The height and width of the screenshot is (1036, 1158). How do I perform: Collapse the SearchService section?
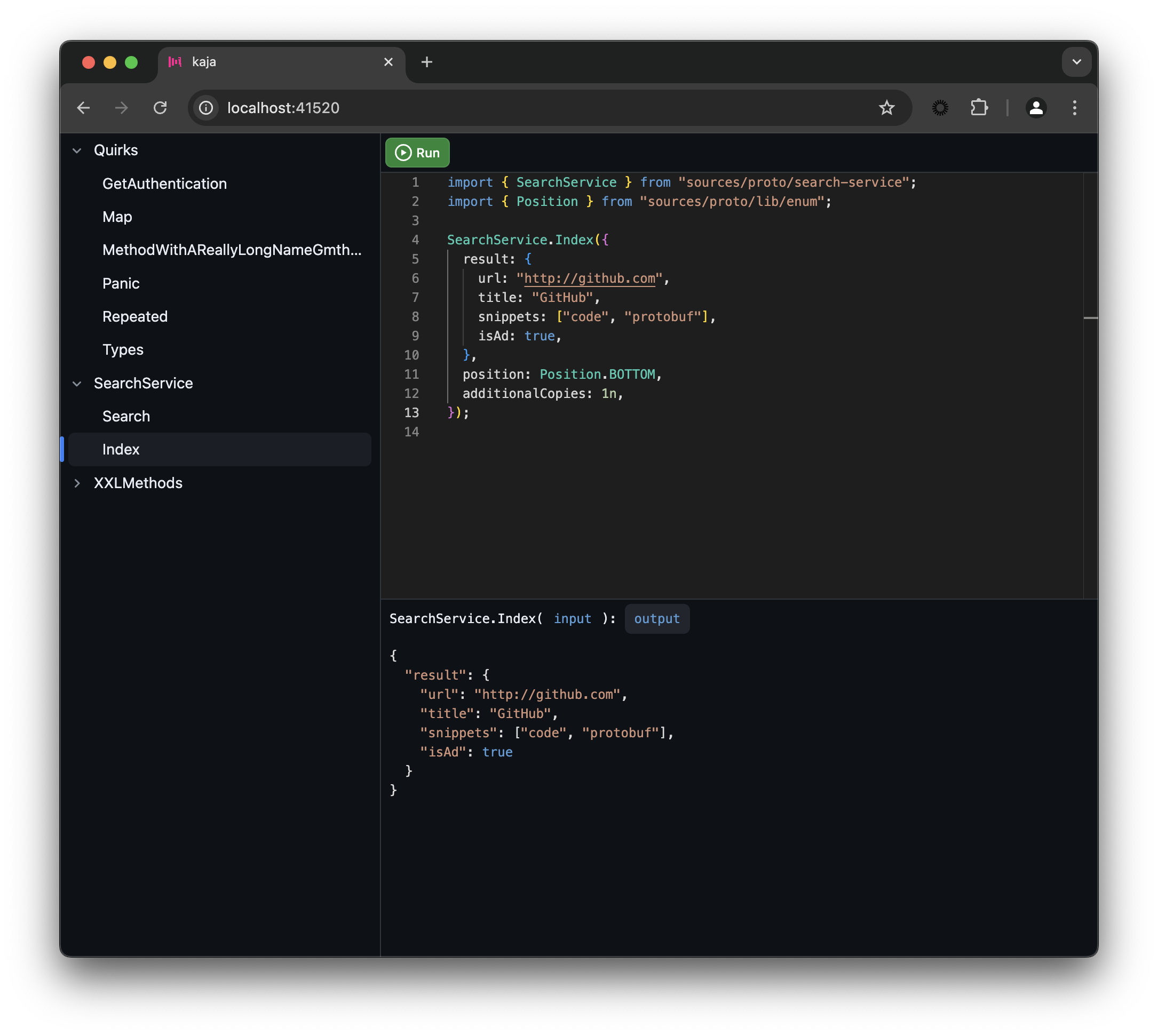pyautogui.click(x=77, y=383)
